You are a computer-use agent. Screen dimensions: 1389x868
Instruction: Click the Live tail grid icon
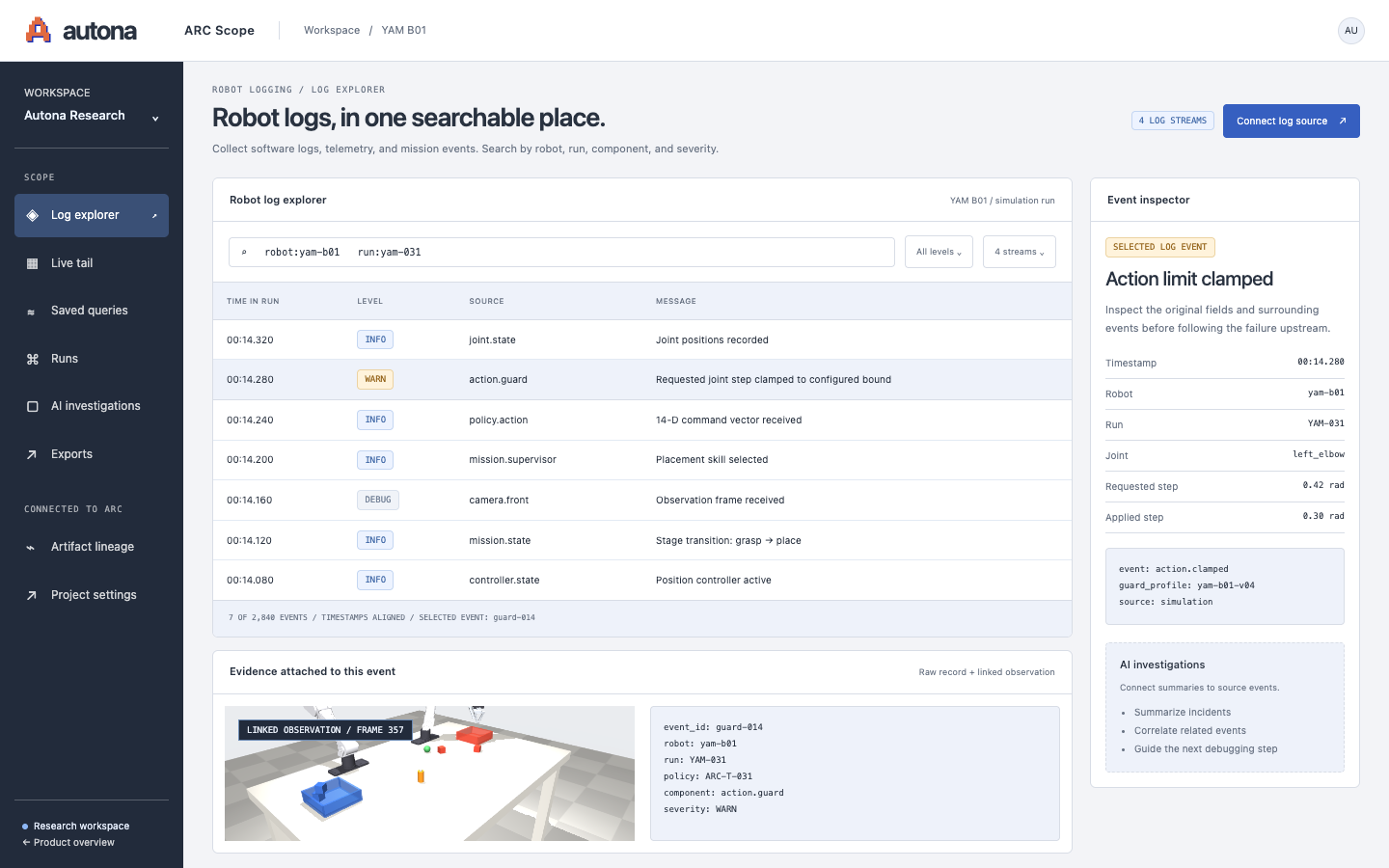coord(32,263)
